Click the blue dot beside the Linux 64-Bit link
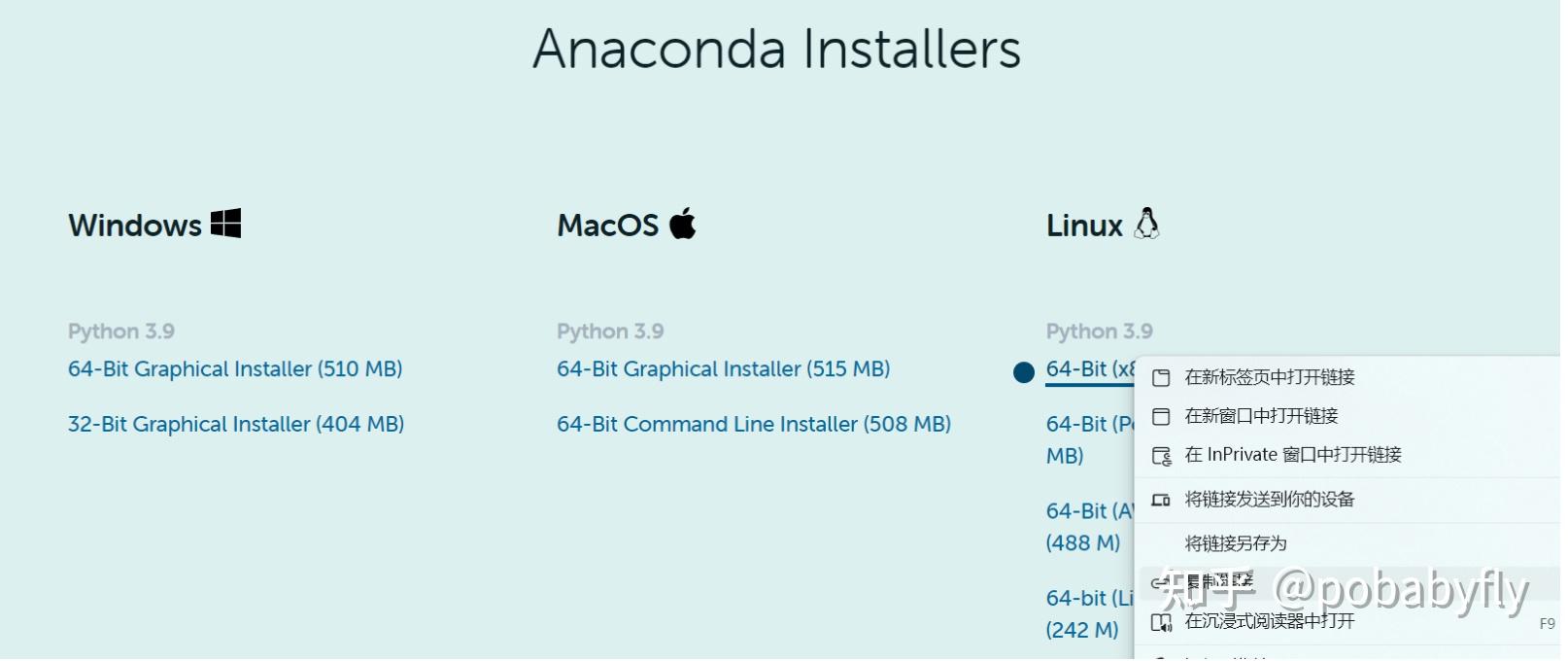1568x661 pixels. coord(1023,371)
